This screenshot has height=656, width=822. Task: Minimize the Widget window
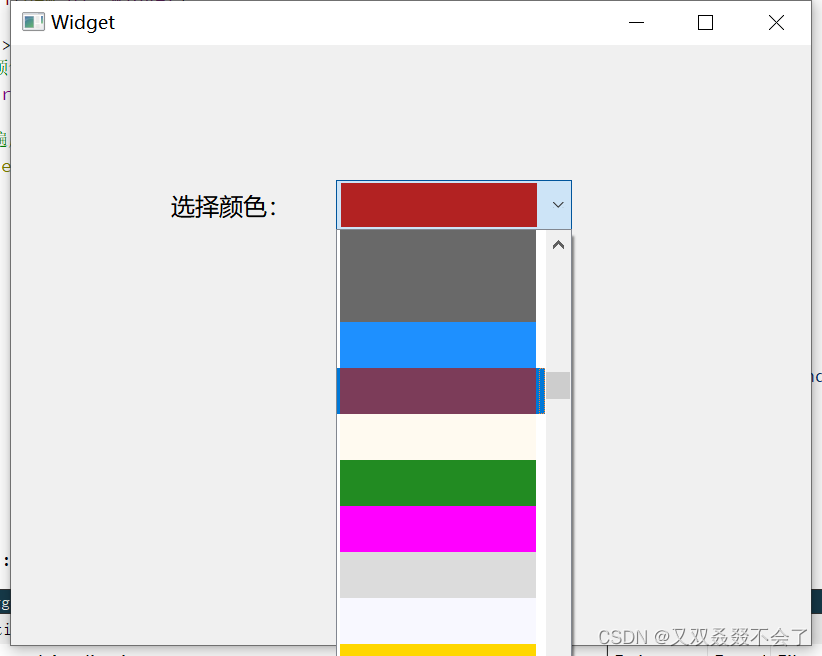[636, 23]
